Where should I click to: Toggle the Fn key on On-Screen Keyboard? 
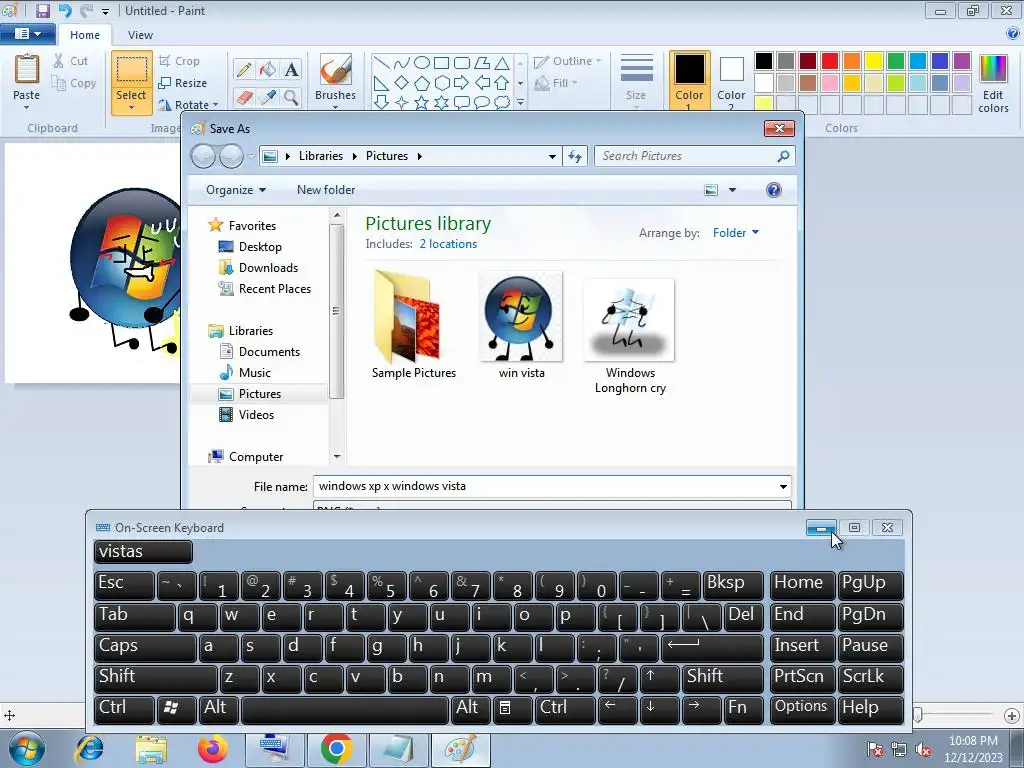click(743, 709)
